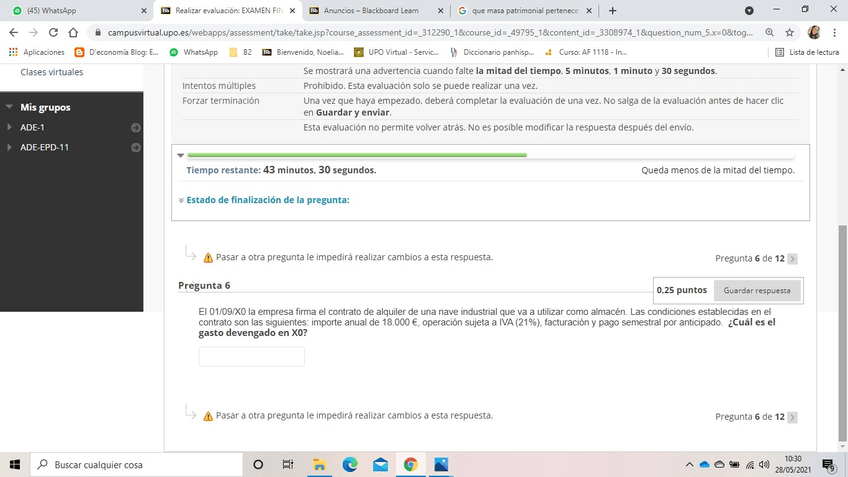Open the volume control in the tray
Screen dimensions: 848x477
(764, 465)
